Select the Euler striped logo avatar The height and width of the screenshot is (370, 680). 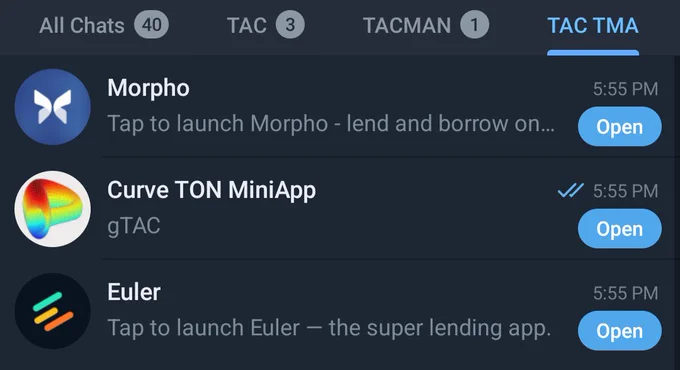52,311
